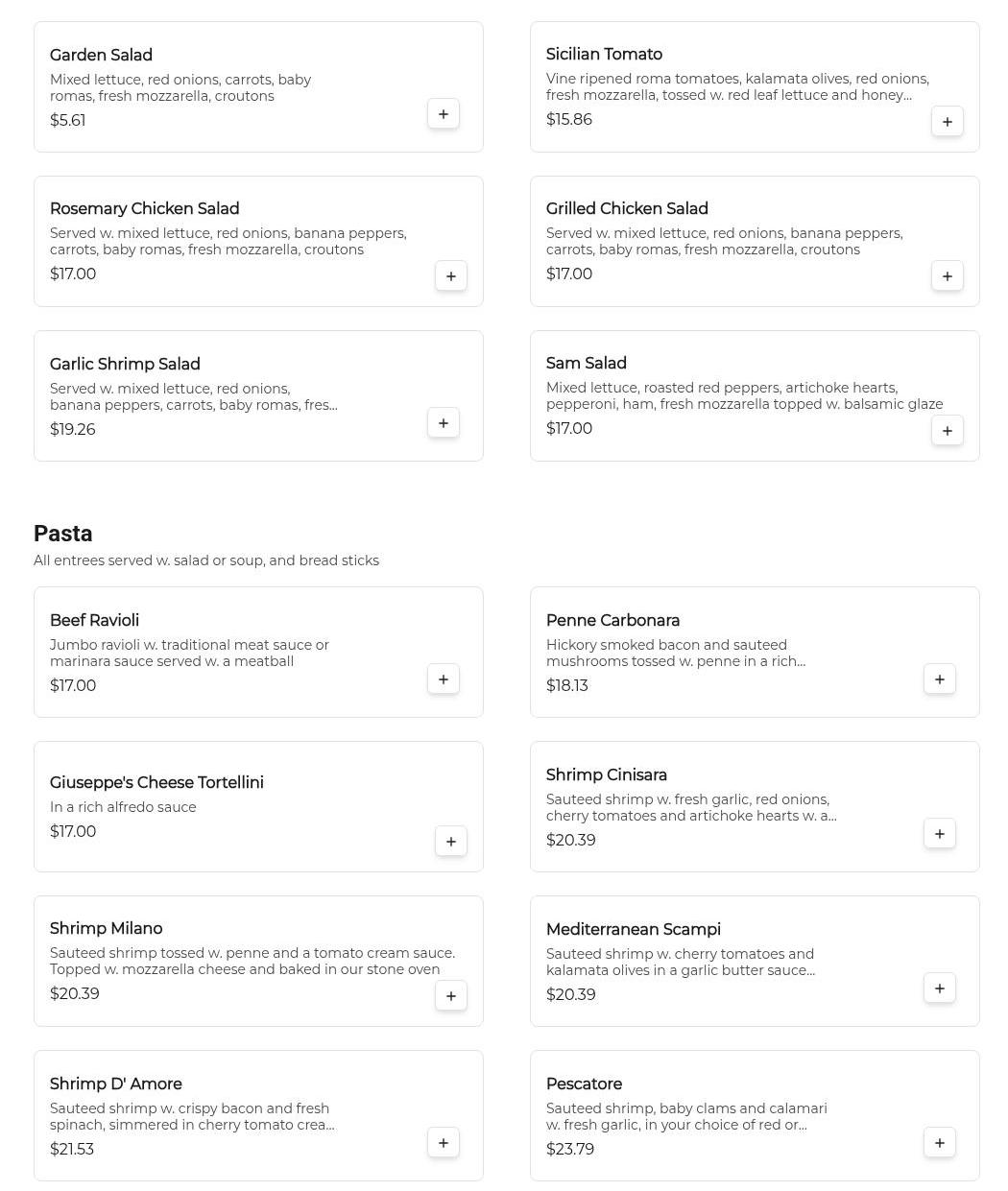
Task: Add Penne Carbonara to order
Action: (940, 679)
